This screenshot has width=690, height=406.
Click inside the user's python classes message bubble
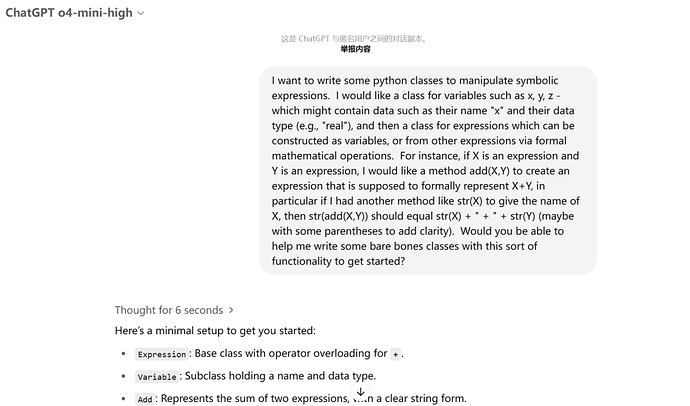pos(427,170)
